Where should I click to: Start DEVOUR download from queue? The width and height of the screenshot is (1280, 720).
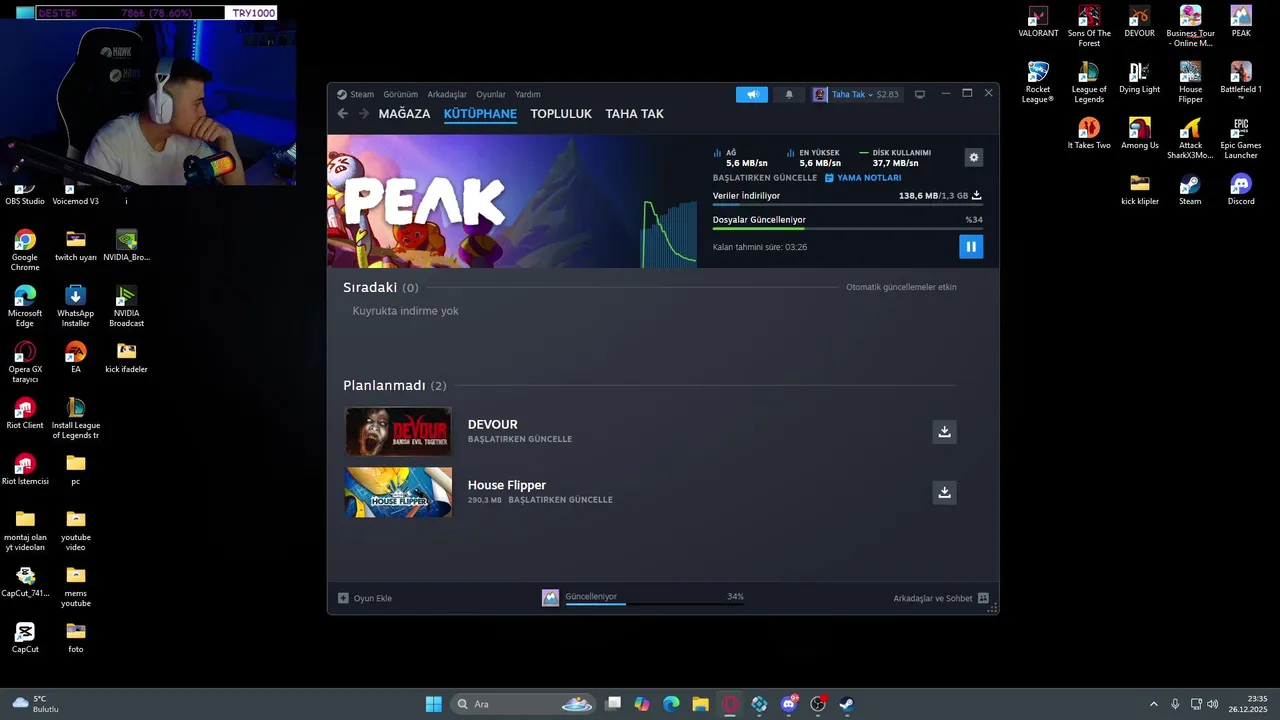(x=944, y=431)
